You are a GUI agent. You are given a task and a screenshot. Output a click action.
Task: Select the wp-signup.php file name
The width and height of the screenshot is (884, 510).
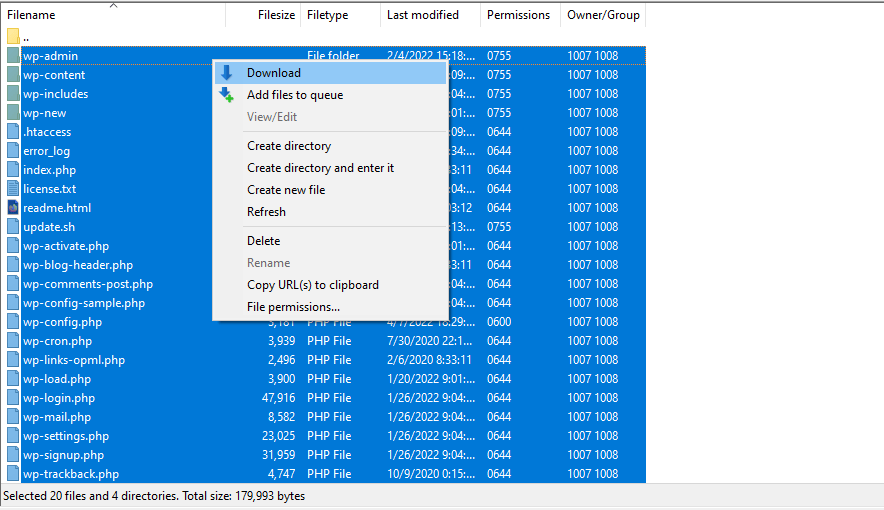63,455
